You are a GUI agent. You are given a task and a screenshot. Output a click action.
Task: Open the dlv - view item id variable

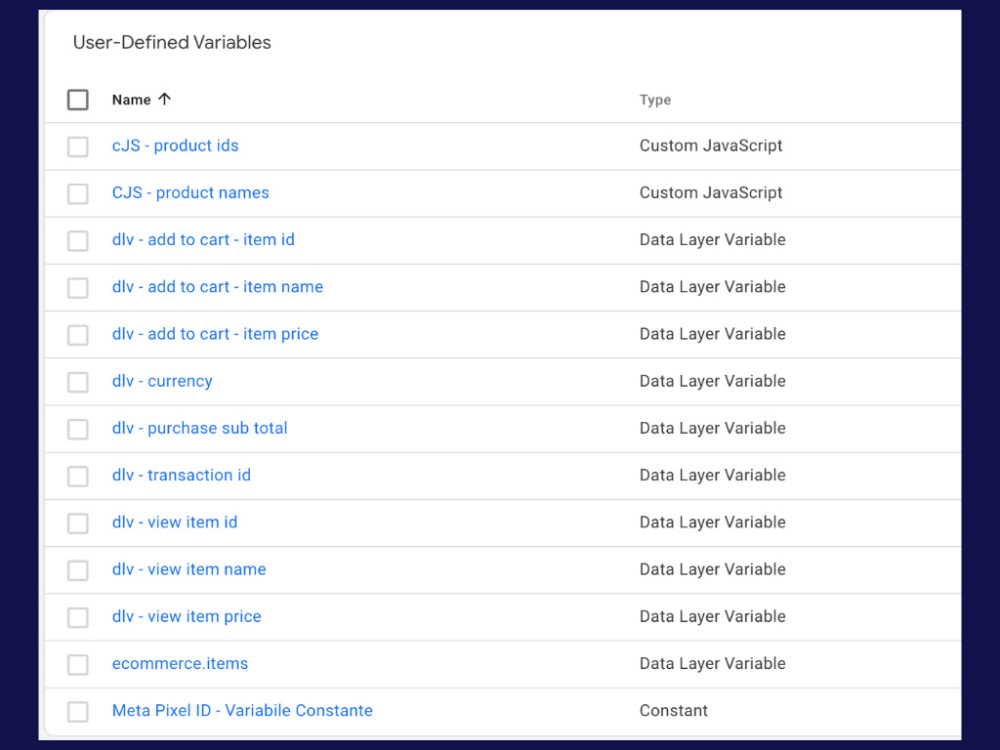coord(175,522)
